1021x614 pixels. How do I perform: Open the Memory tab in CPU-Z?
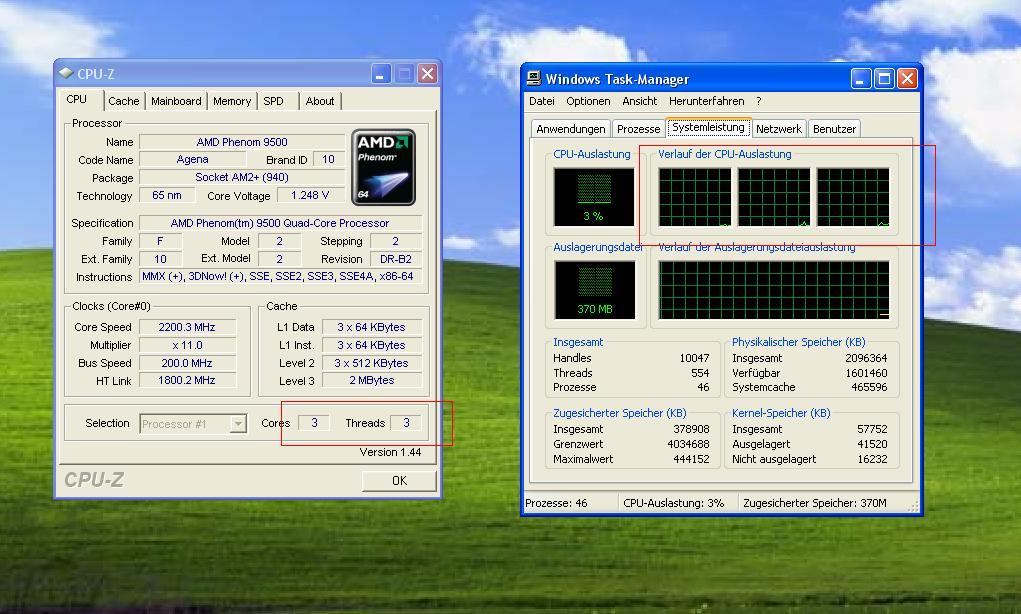232,101
